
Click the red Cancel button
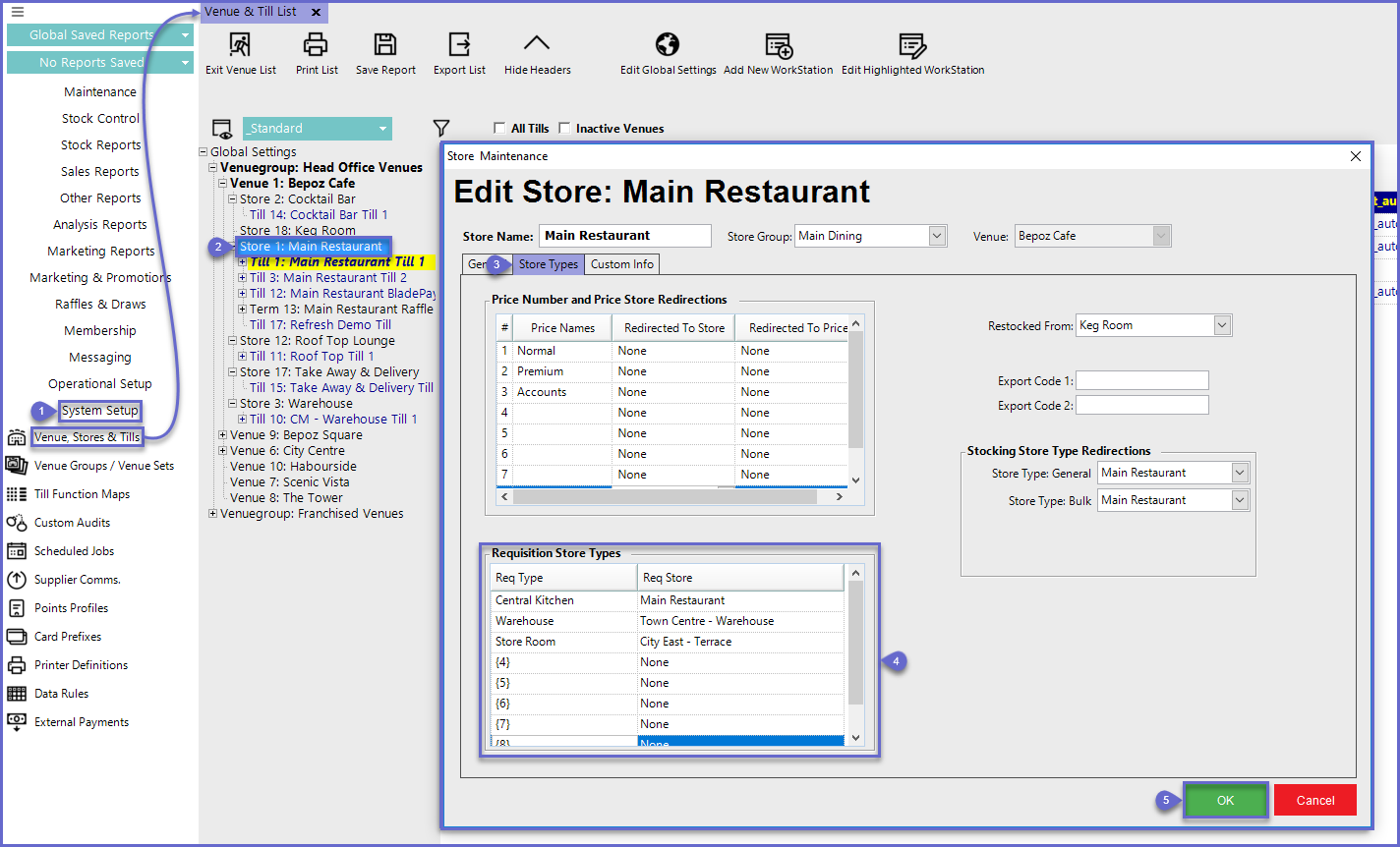tap(1314, 800)
